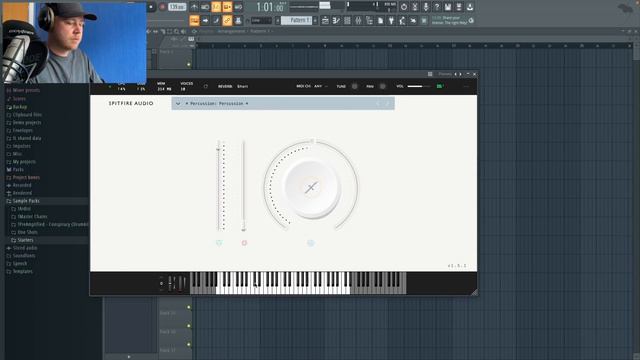
Task: Change the Reverb Short setting
Action: pyautogui.click(x=242, y=87)
